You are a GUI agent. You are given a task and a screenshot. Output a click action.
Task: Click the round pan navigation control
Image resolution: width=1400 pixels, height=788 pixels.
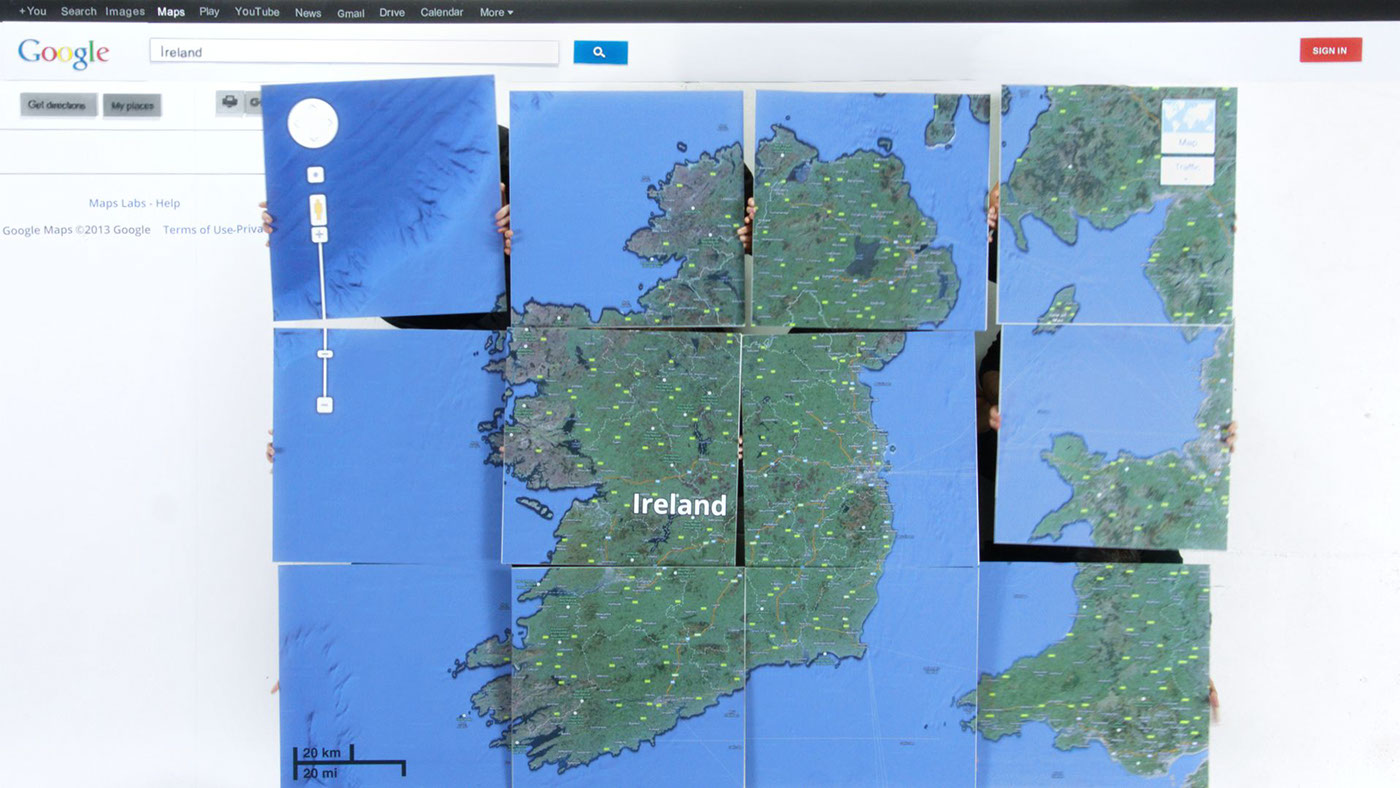point(313,123)
